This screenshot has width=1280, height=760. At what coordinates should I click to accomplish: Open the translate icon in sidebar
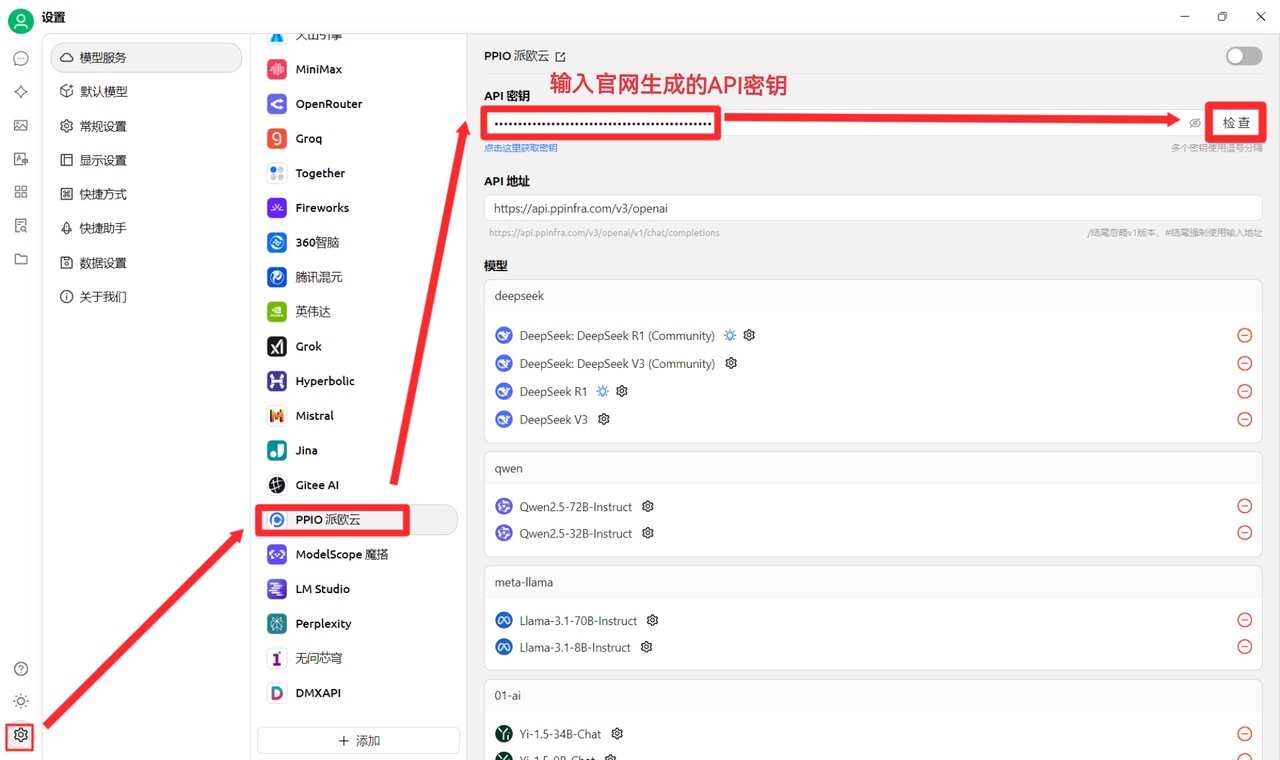pyautogui.click(x=21, y=159)
